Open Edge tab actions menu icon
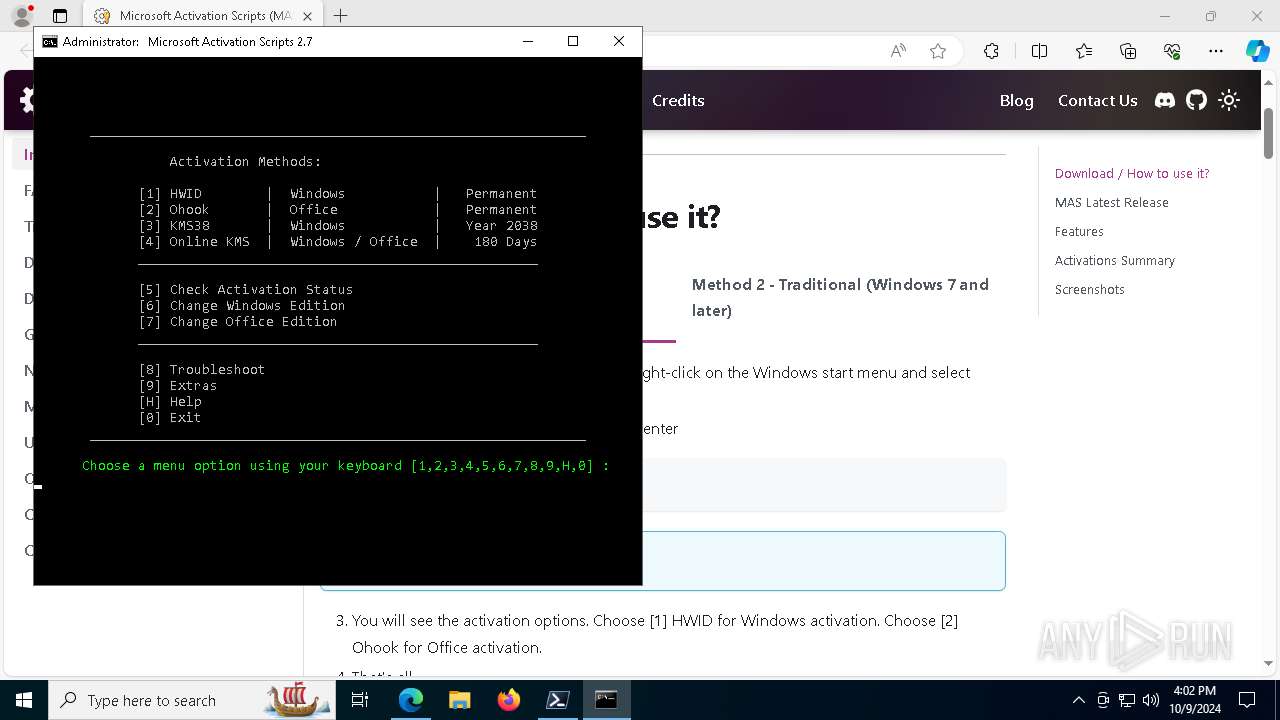 click(x=60, y=16)
